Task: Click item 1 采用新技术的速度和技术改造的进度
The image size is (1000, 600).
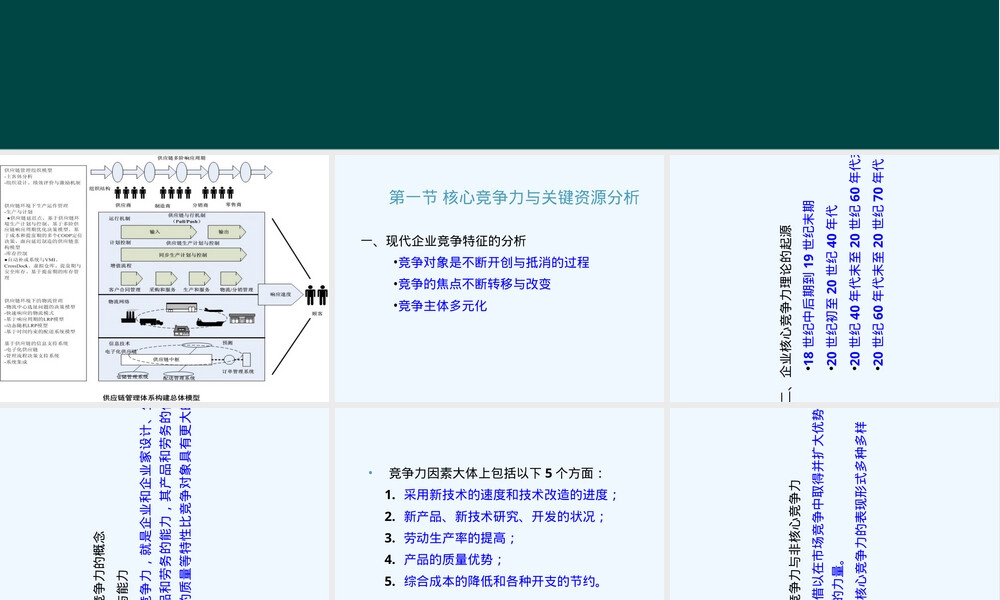Action: click(501, 495)
